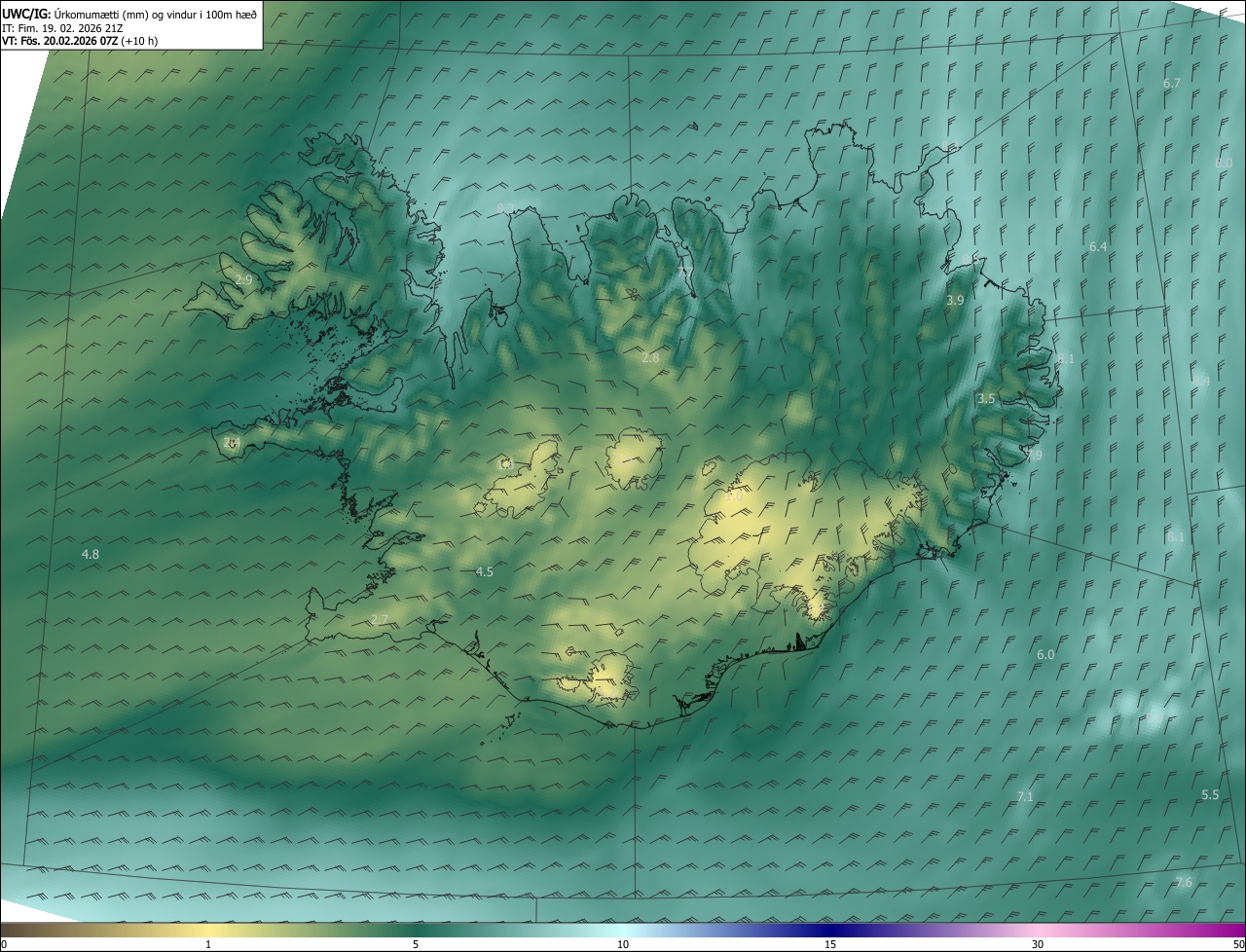Click the 6.0 value southeast of Iceland
This screenshot has width=1246, height=952.
pos(1045,655)
